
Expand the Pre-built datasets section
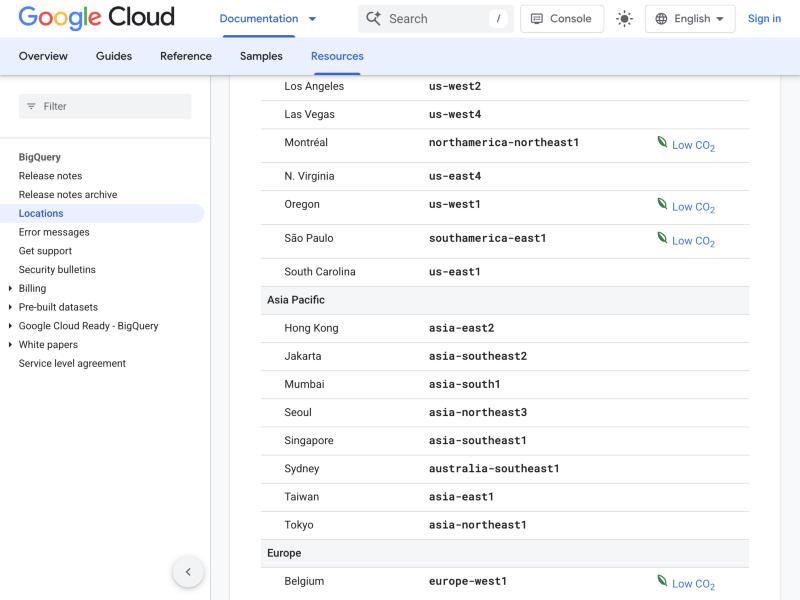pos(10,307)
